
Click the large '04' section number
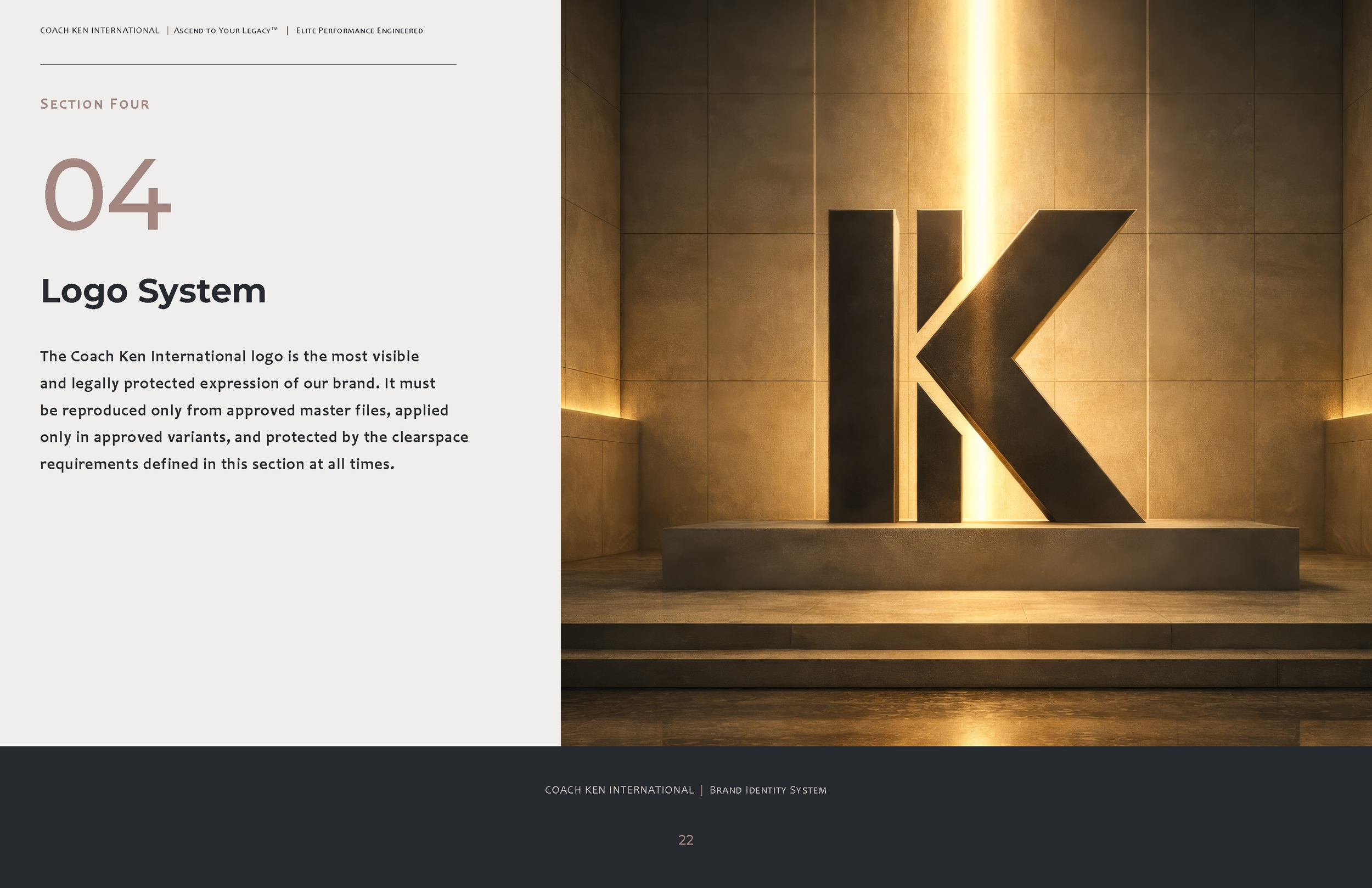(108, 194)
